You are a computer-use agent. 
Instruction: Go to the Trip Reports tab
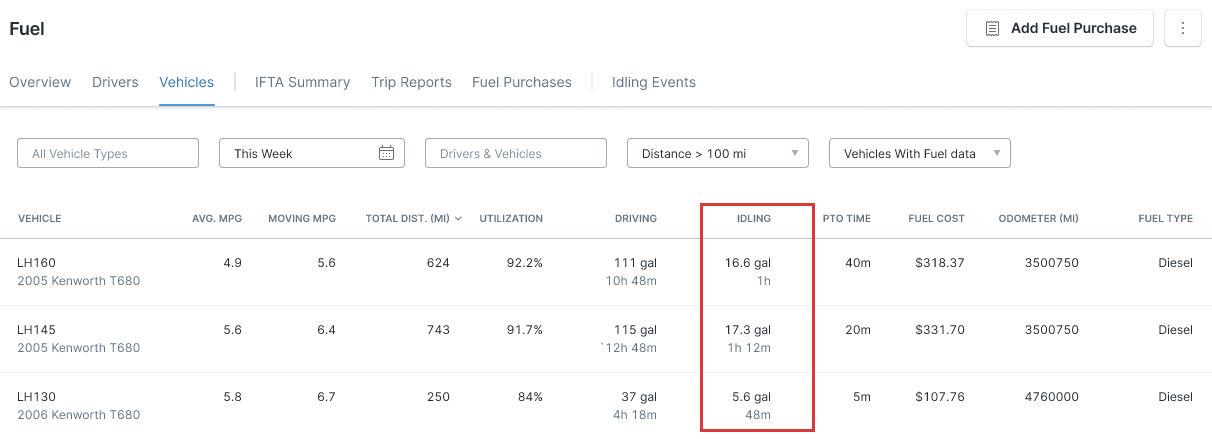pos(411,82)
